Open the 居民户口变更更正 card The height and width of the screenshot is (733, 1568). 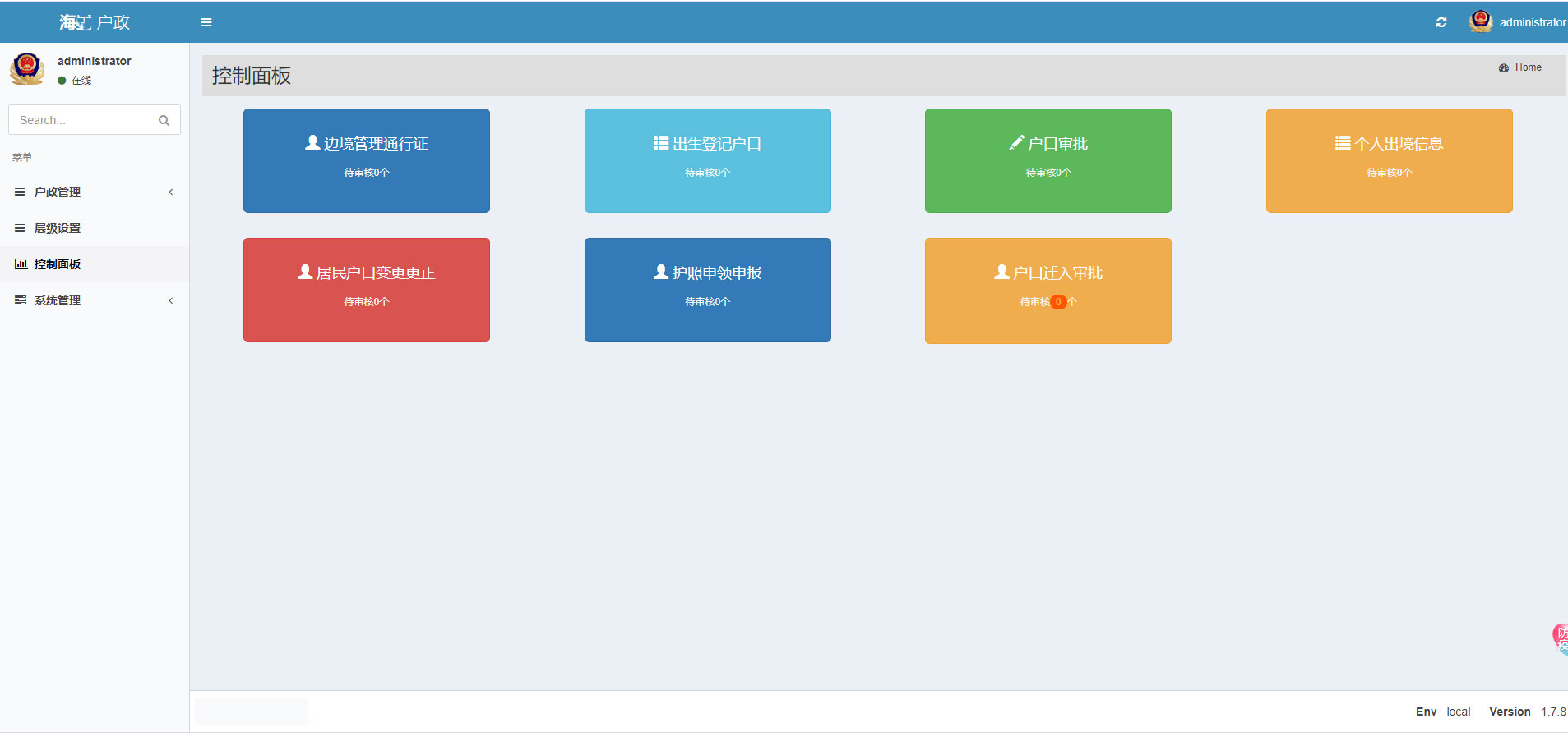(x=367, y=290)
